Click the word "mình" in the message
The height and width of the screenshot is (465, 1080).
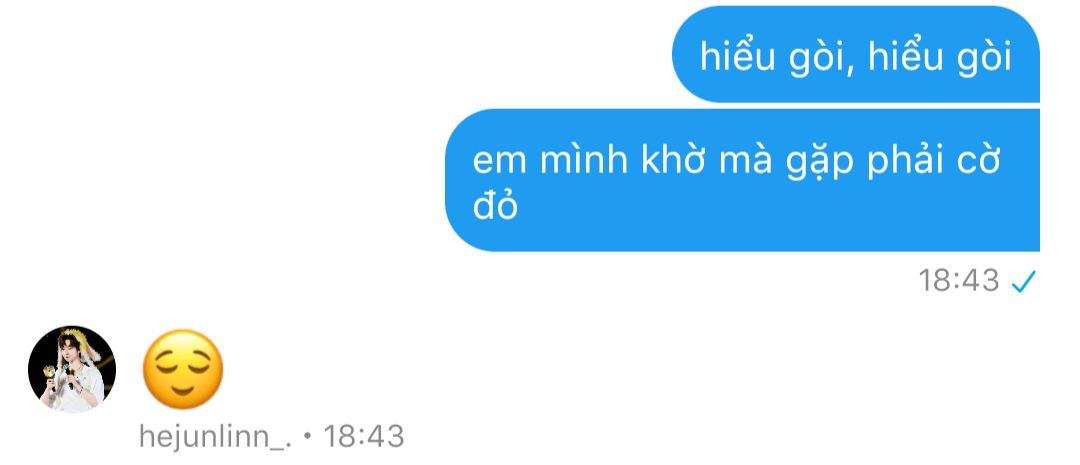584,160
